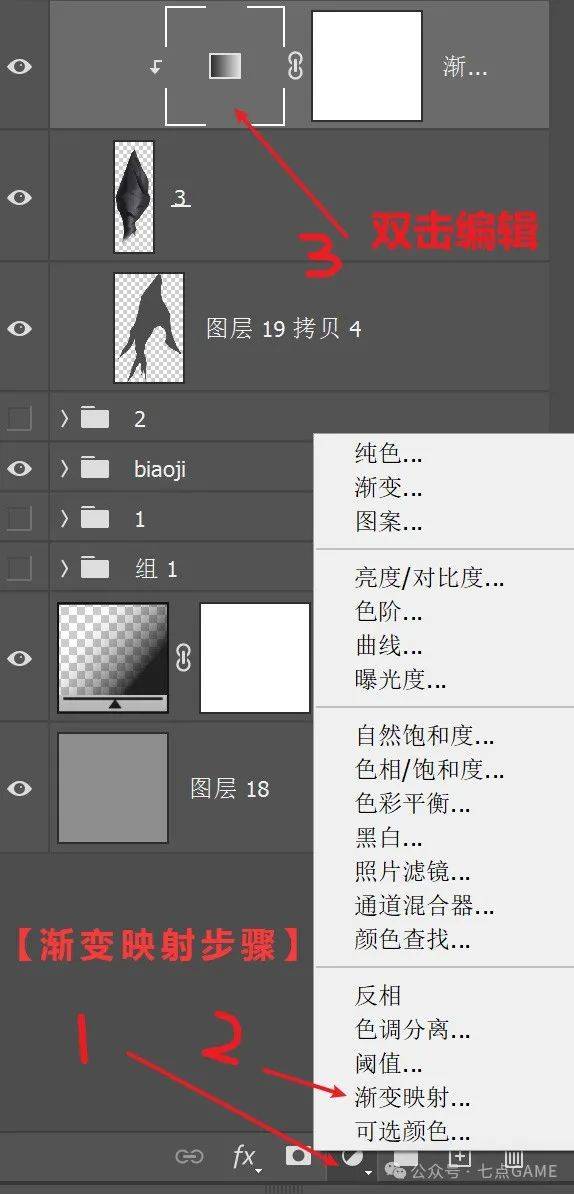Hide layer 图层 19 拷贝 4
Screen dimensions: 574x1194
tap(19, 328)
